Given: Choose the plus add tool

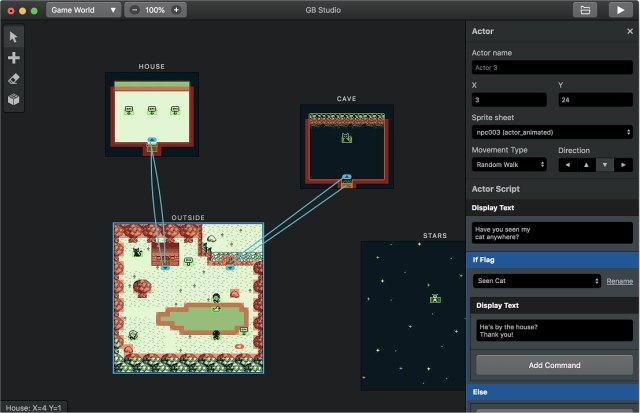Looking at the screenshot, I should coord(13,58).
